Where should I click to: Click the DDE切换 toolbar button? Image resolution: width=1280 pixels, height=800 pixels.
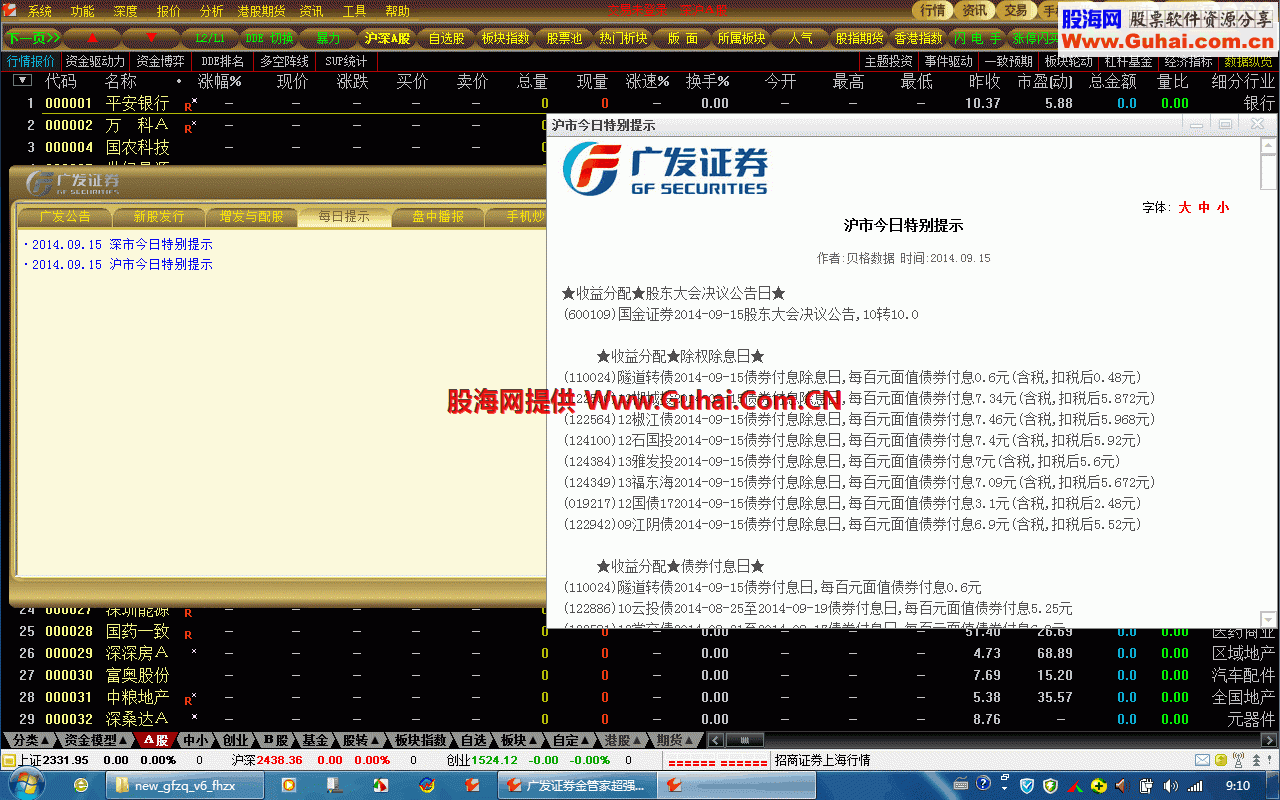269,38
